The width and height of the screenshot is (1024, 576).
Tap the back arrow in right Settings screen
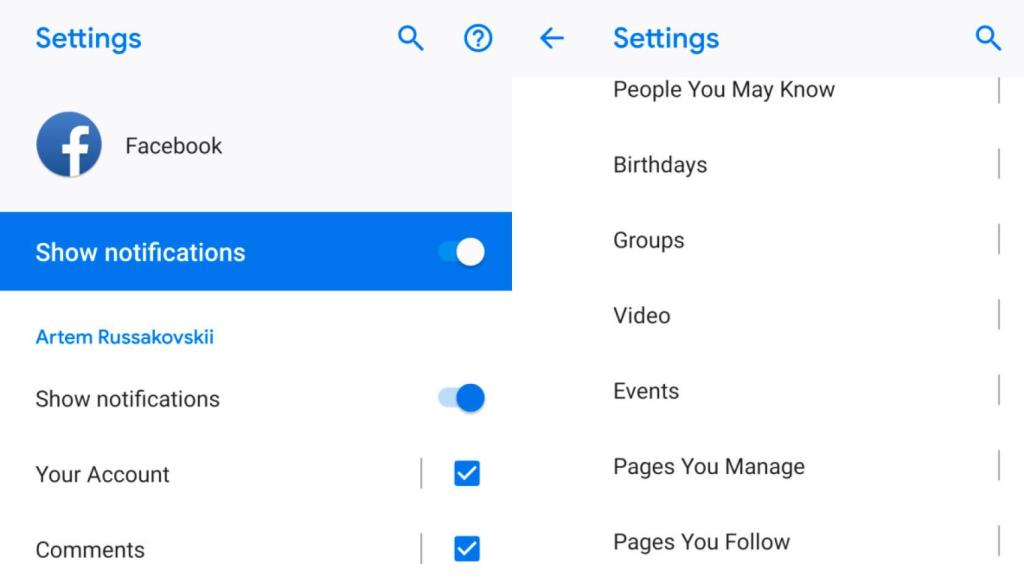pyautogui.click(x=552, y=38)
